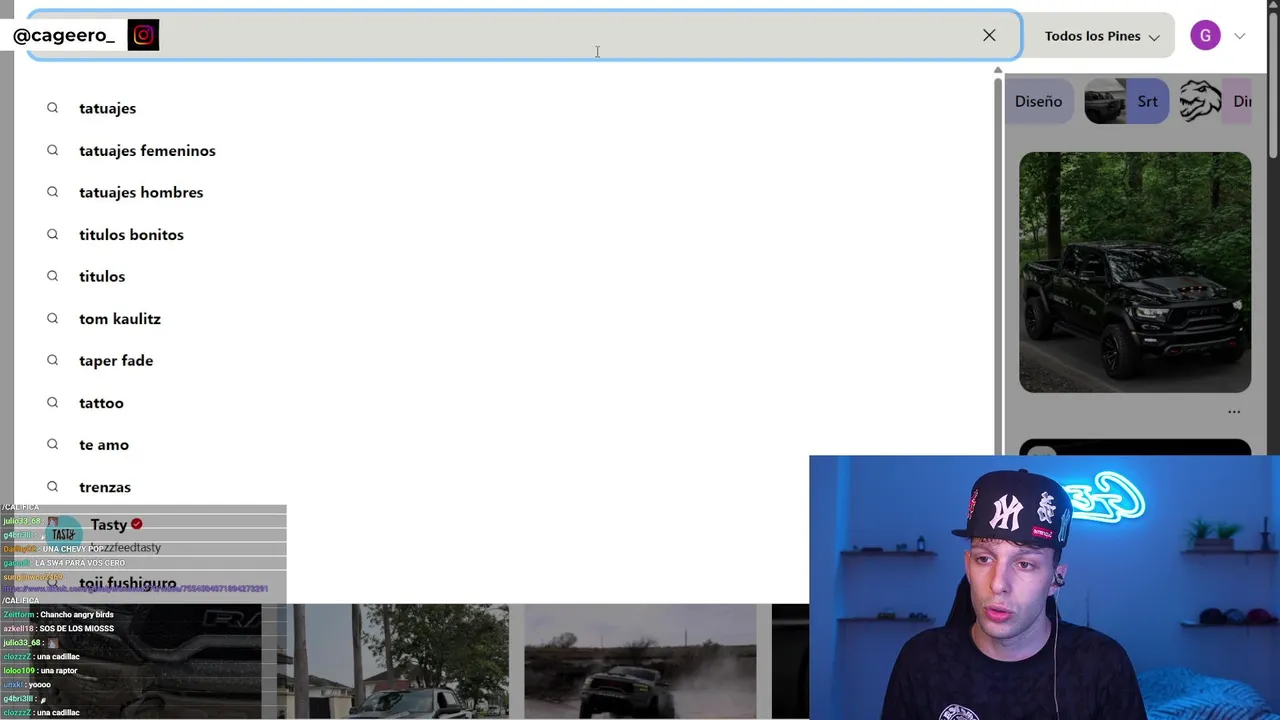The height and width of the screenshot is (720, 1280).
Task: Select the 'toji fushiguro' suggestion
Action: tap(127, 583)
